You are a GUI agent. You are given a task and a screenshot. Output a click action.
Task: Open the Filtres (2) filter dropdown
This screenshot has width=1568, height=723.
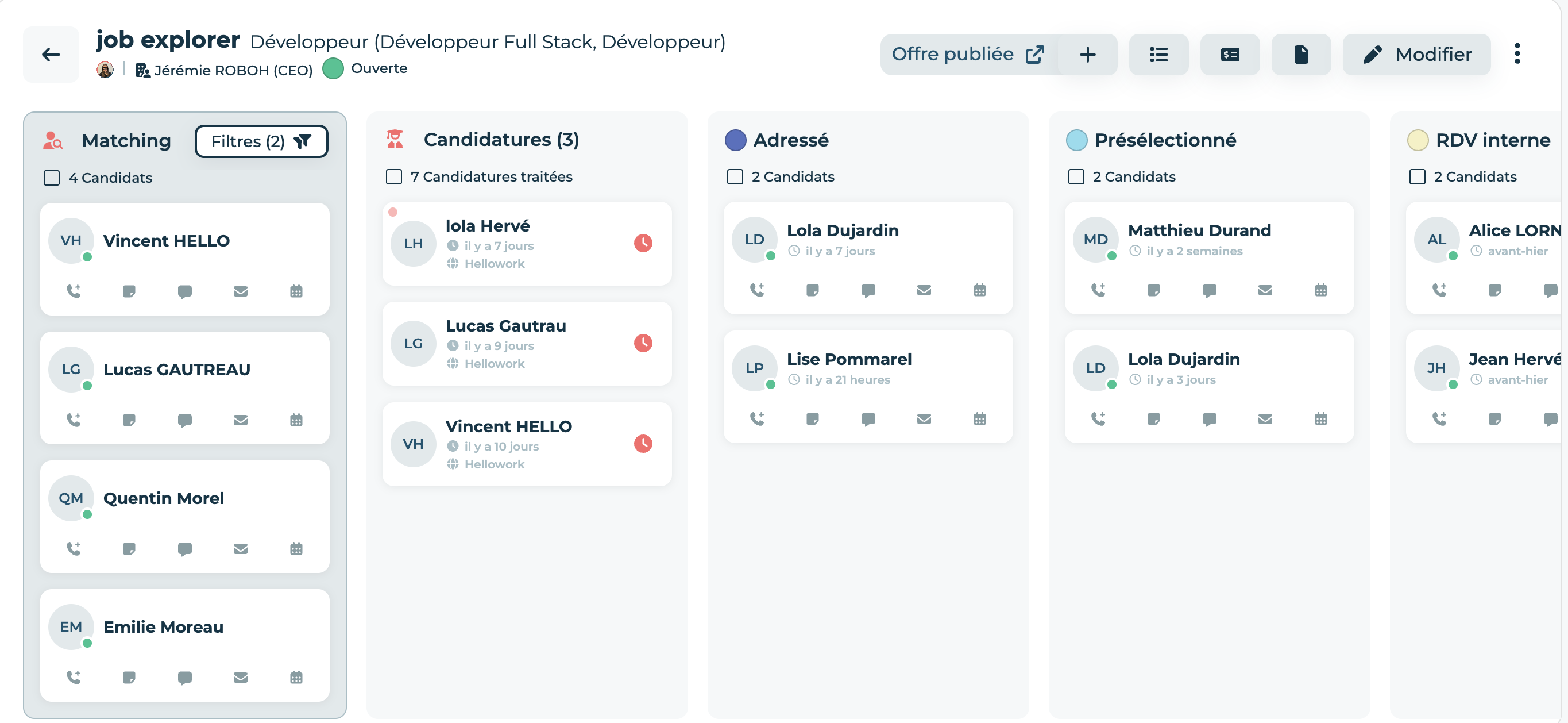click(x=261, y=141)
